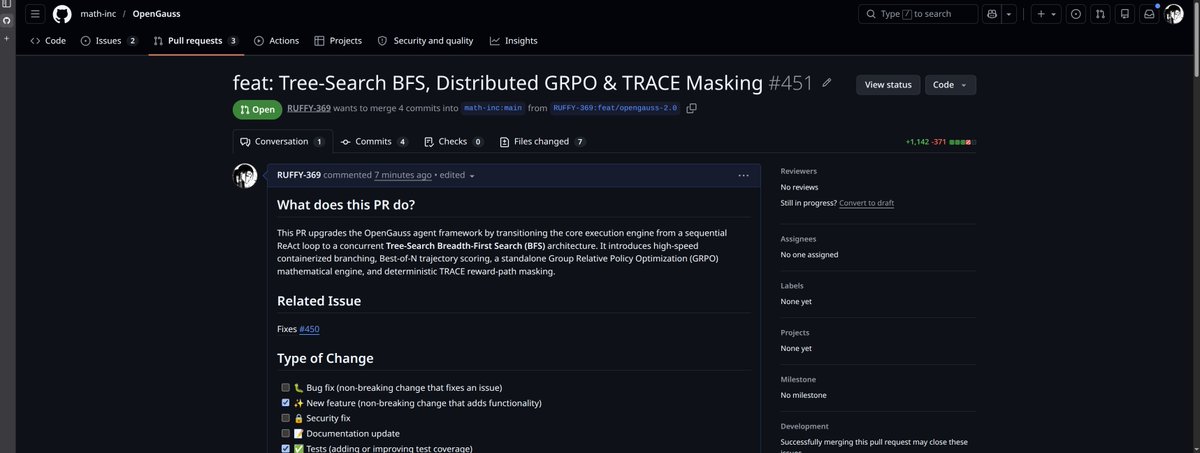This screenshot has height=453, width=1200.
Task: Click RUFFY-369's avatar beside the comment
Action: 246,177
